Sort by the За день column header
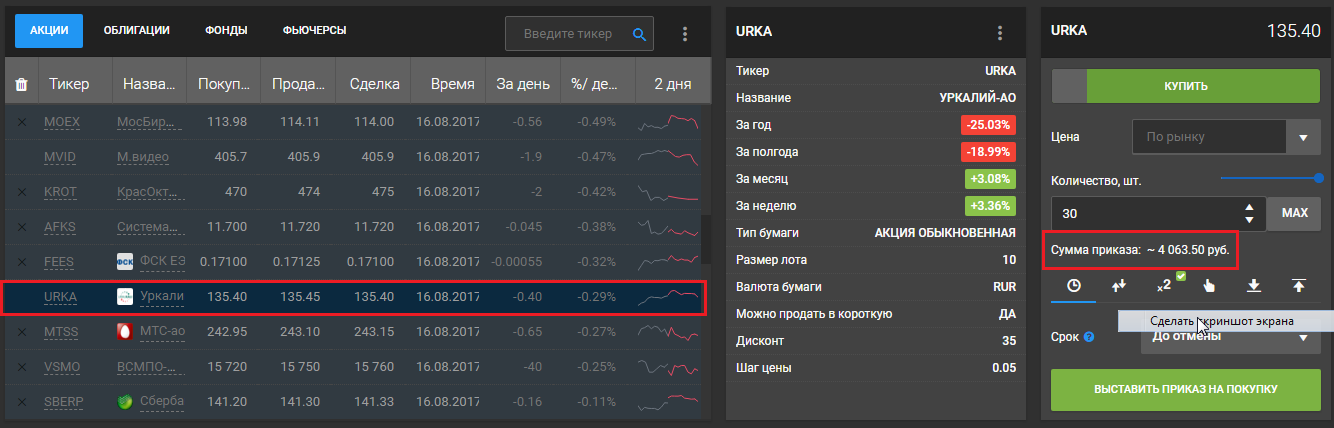The image size is (1334, 428). [522, 85]
